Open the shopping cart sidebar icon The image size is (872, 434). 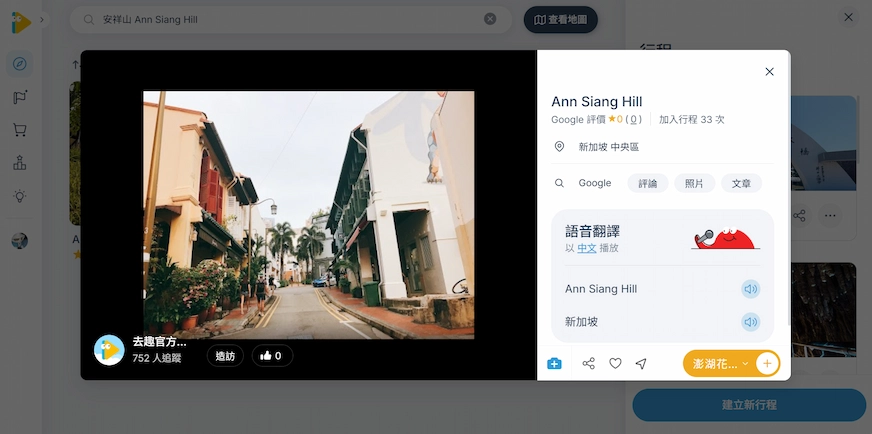click(19, 130)
